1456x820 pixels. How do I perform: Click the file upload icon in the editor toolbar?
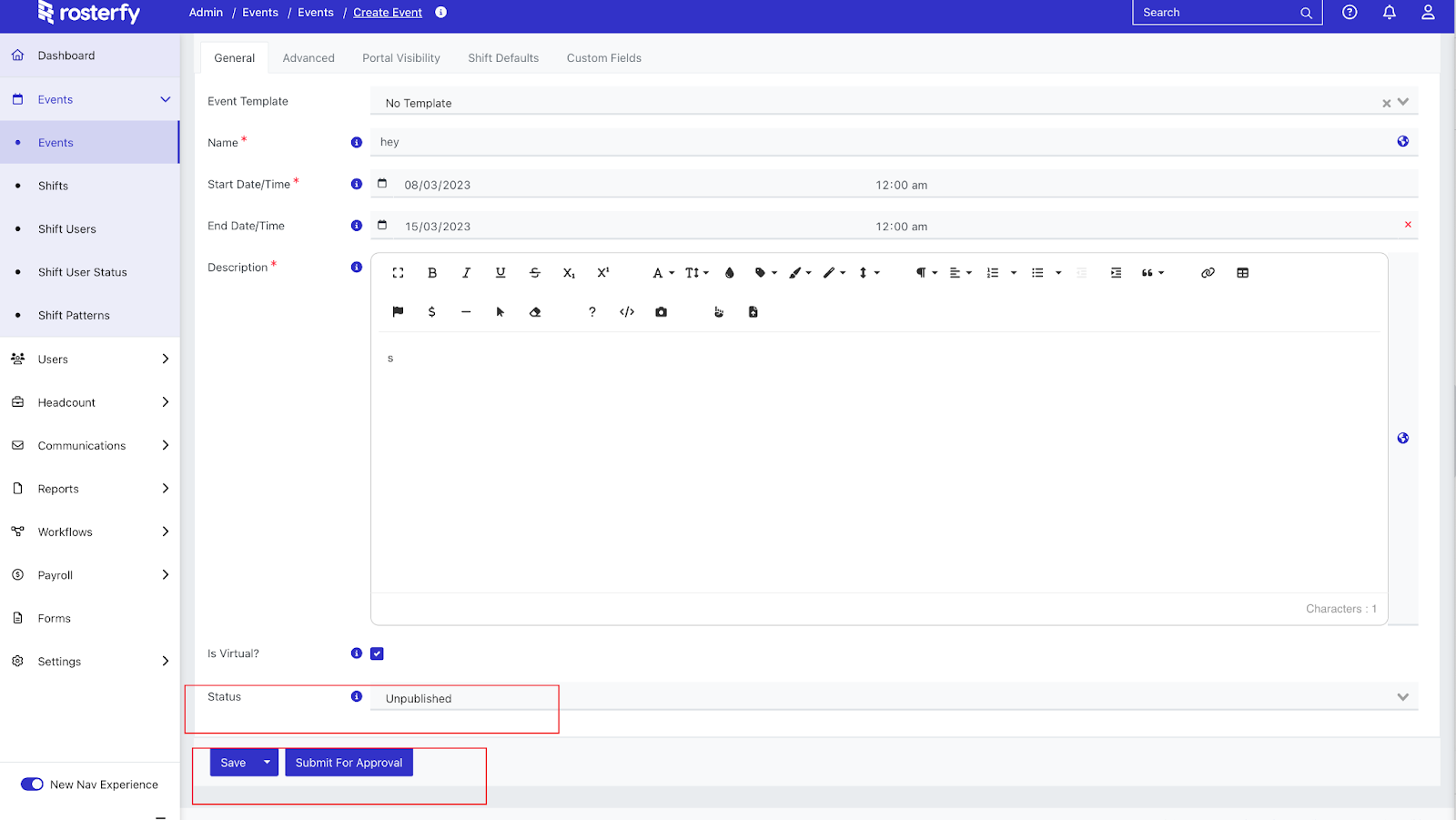click(x=753, y=312)
